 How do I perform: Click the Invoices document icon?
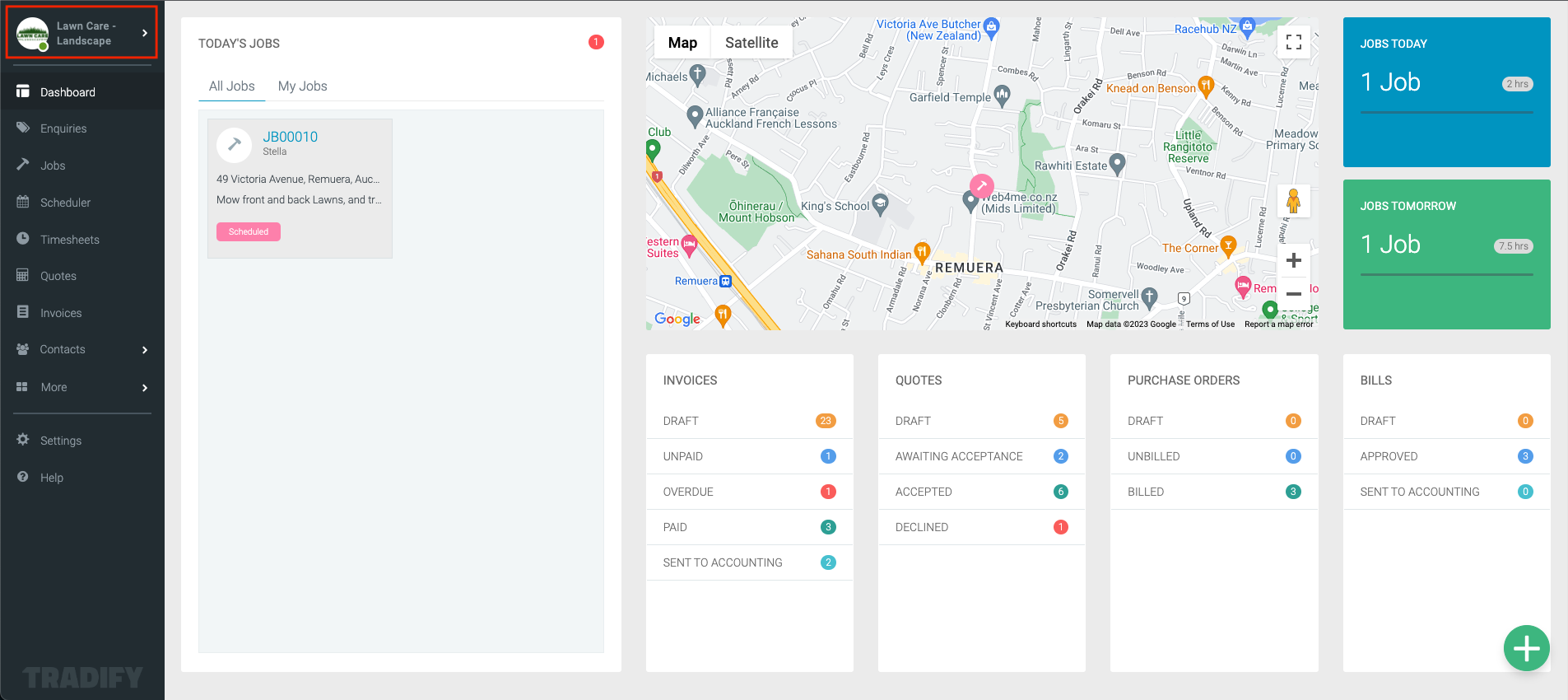[x=23, y=312]
